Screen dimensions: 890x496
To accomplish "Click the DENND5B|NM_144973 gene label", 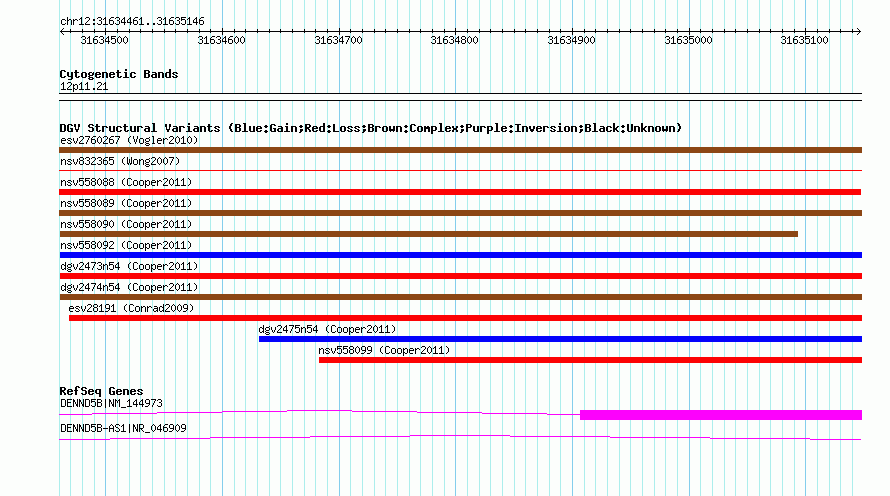I will 111,403.
